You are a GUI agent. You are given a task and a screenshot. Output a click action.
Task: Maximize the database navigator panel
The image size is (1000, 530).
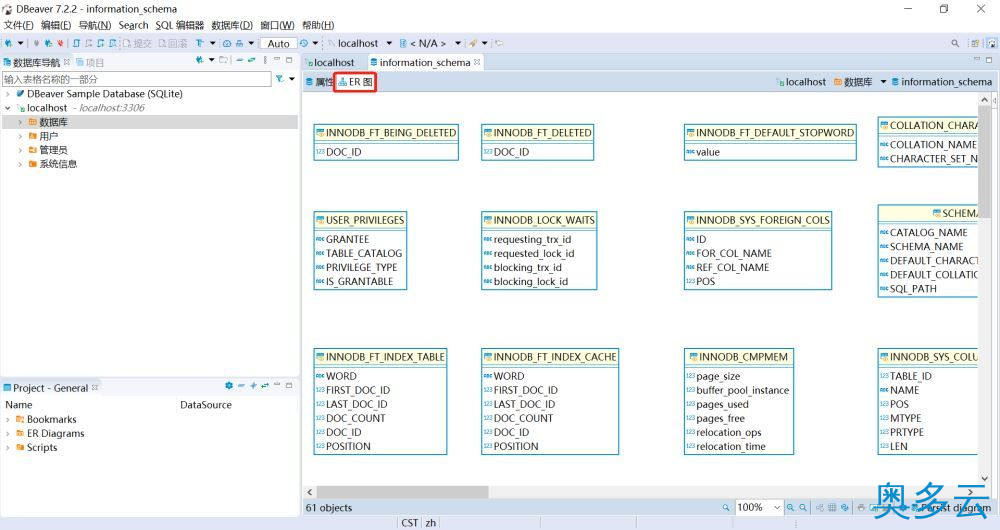[289, 60]
